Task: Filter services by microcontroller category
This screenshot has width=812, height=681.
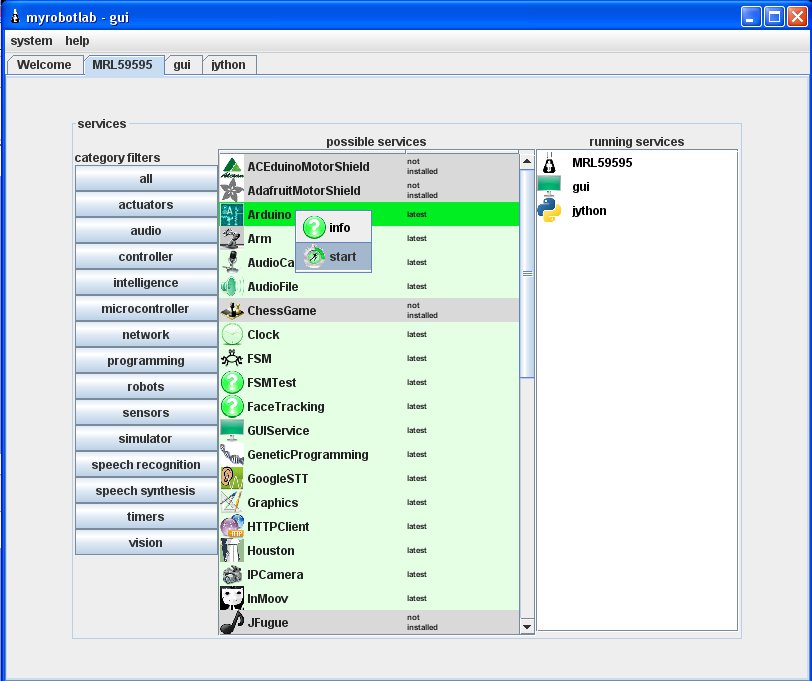Action: (146, 309)
